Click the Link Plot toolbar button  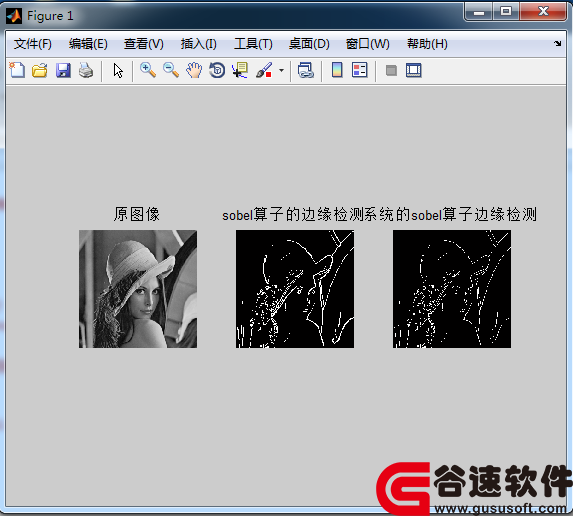306,70
